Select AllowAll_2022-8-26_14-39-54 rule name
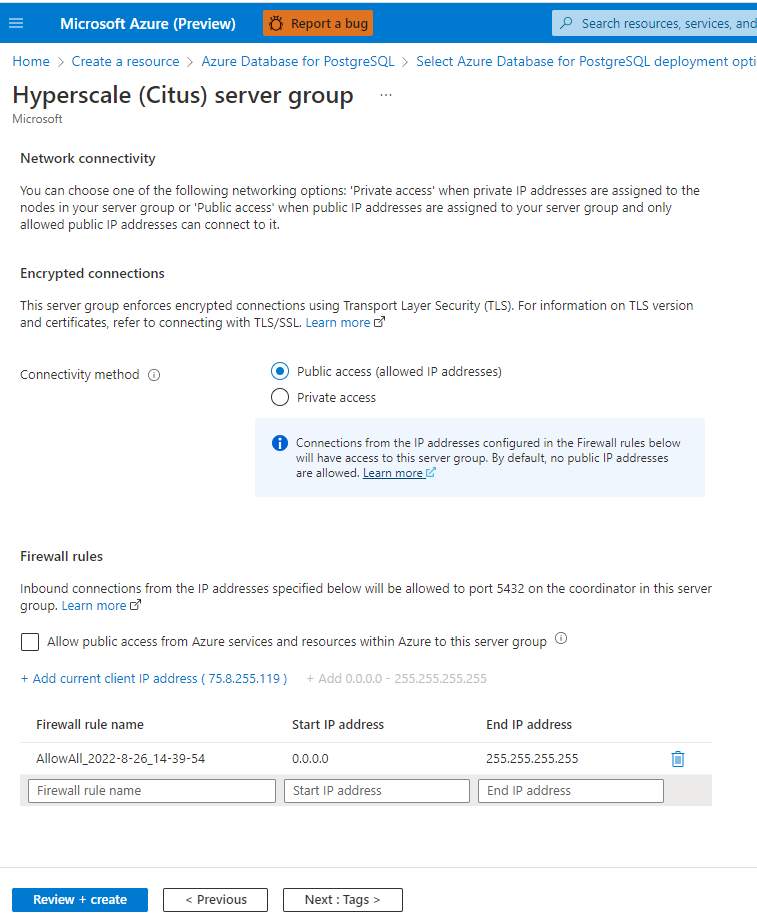The image size is (757, 921). [120, 758]
